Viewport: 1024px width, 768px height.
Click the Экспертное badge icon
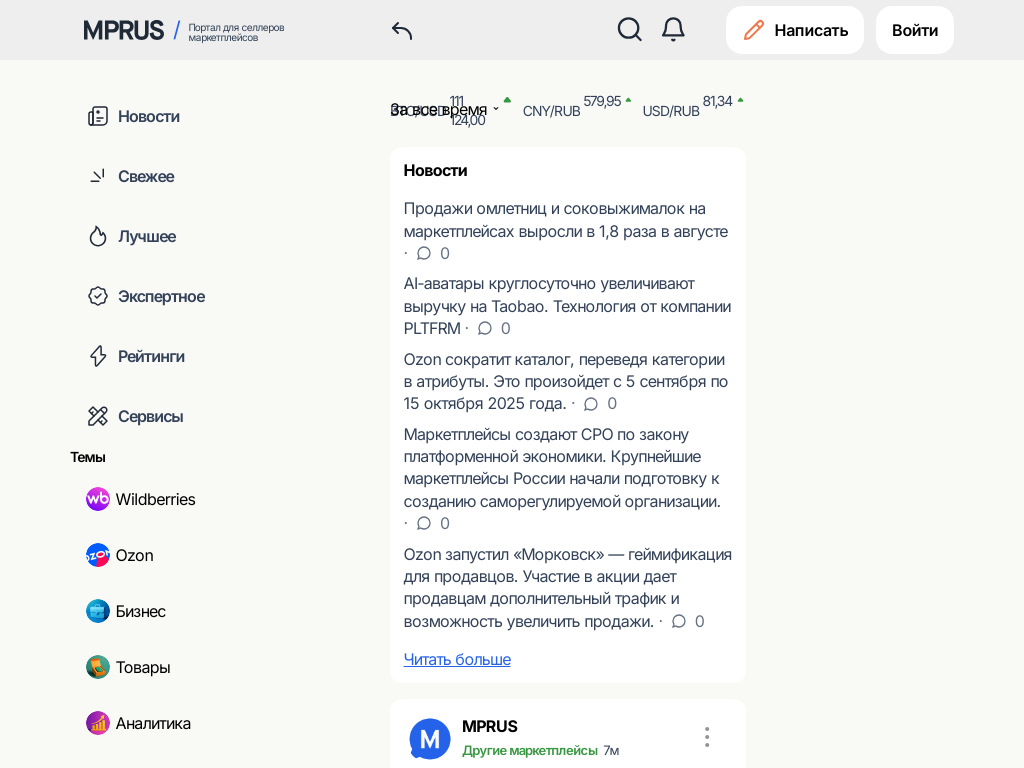98,296
